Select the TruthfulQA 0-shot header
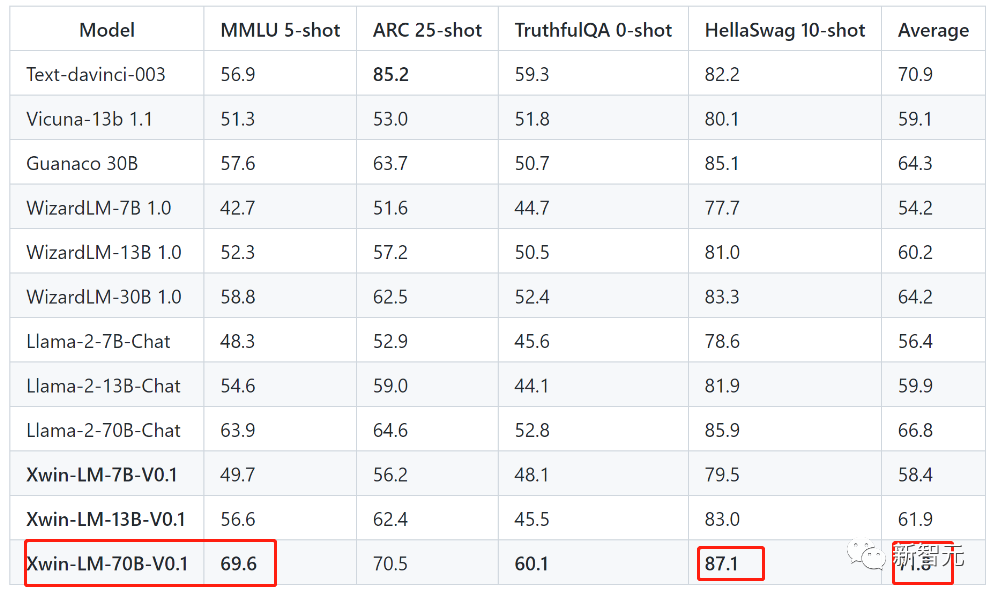 click(593, 30)
